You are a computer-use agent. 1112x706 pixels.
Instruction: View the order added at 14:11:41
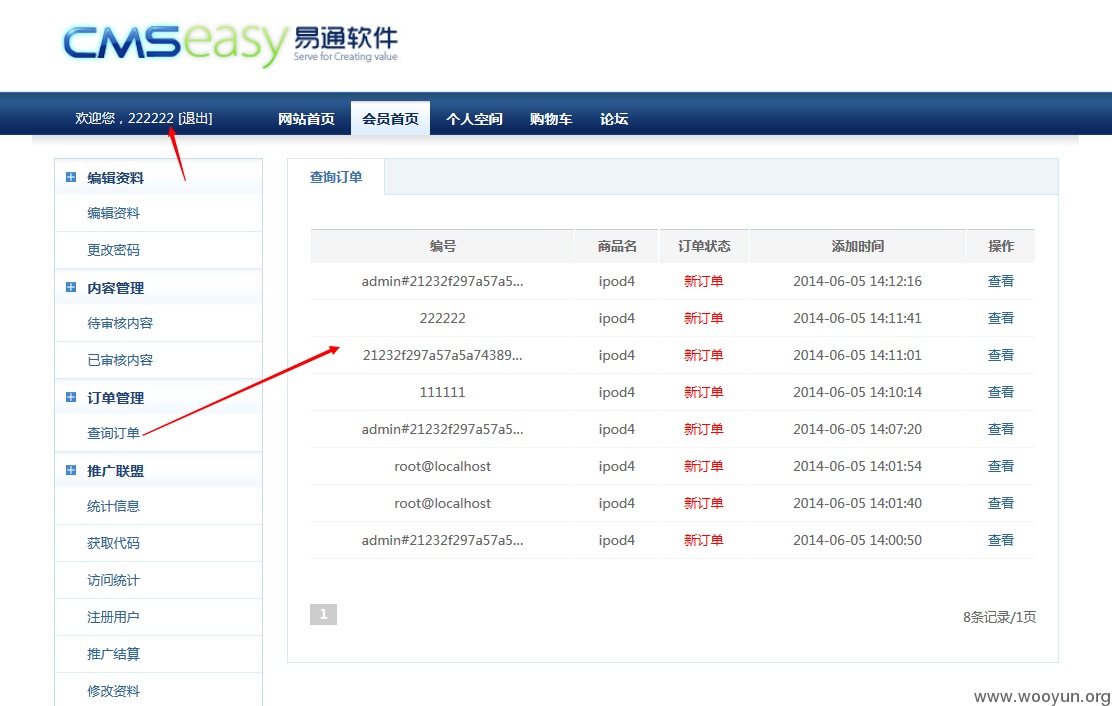[1001, 318]
